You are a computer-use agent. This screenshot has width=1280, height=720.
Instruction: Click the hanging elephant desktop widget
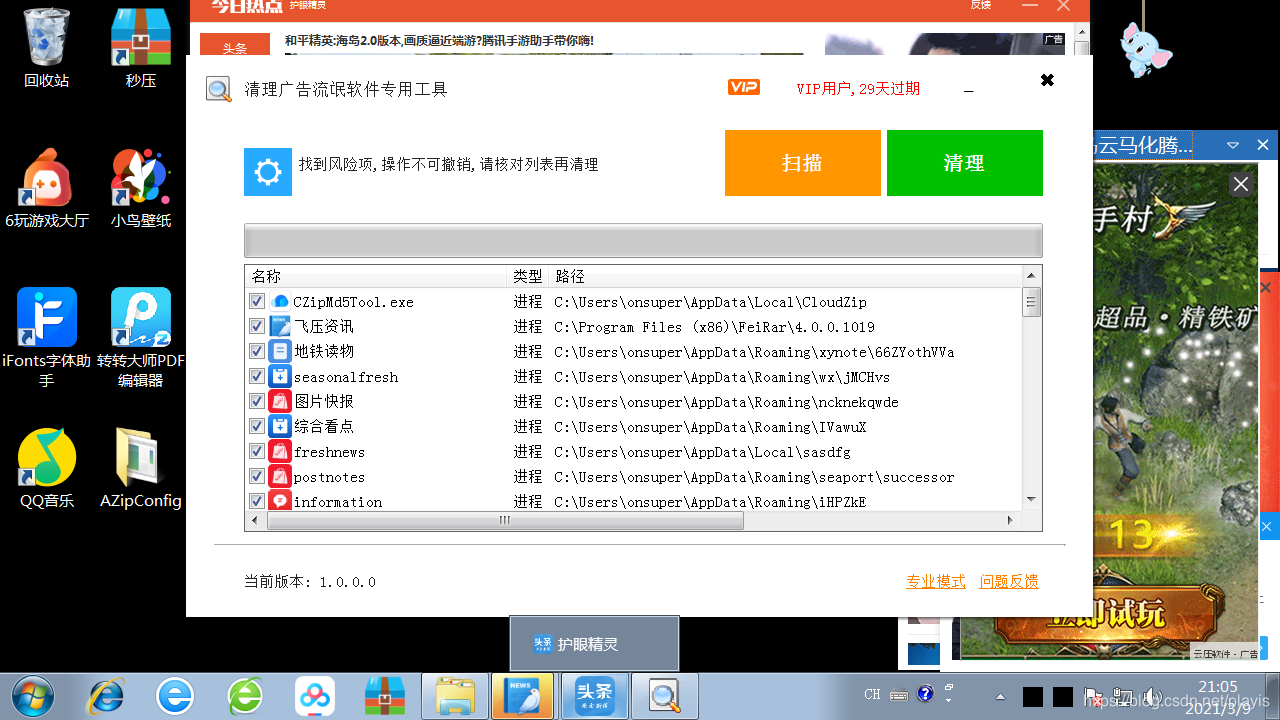point(1145,48)
